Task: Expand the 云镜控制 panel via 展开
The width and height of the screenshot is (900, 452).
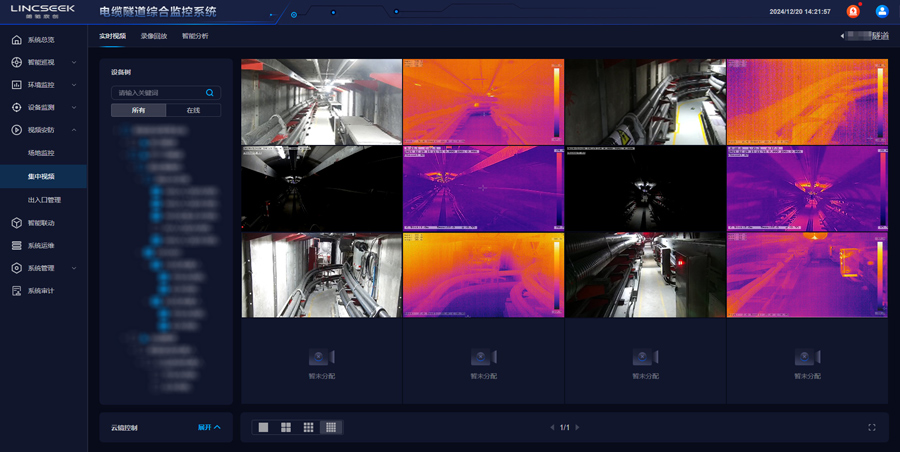Action: [209, 427]
